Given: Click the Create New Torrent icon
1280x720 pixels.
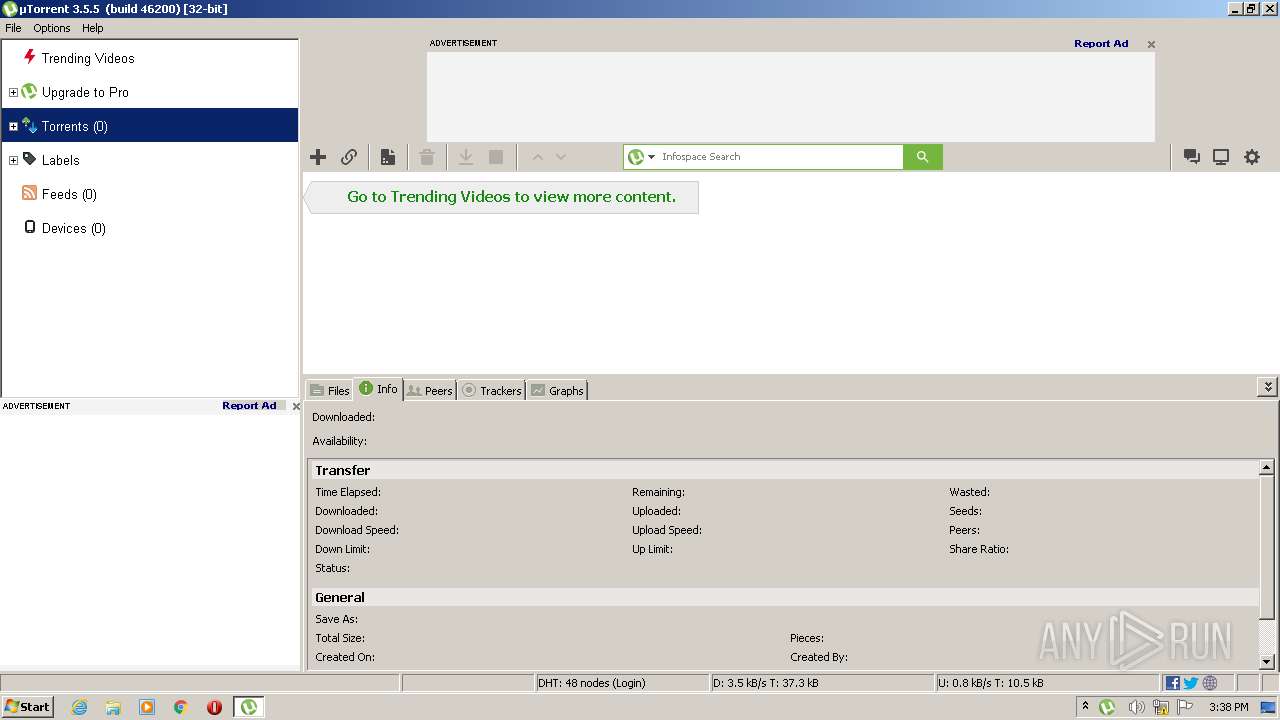Looking at the screenshot, I should click(x=388, y=157).
